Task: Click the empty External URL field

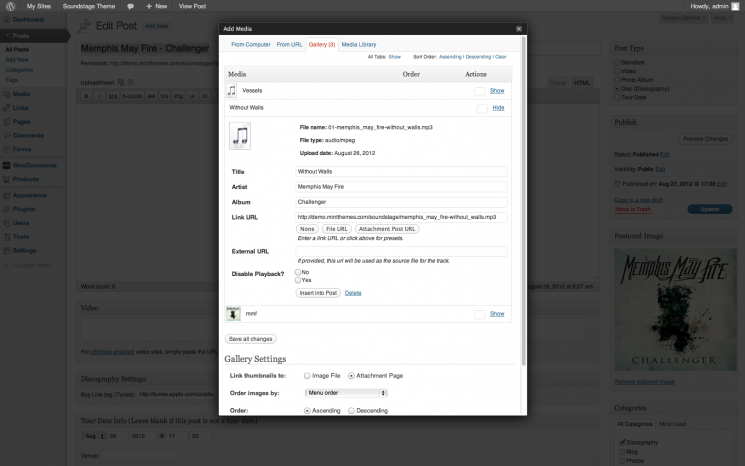Action: pyautogui.click(x=401, y=251)
